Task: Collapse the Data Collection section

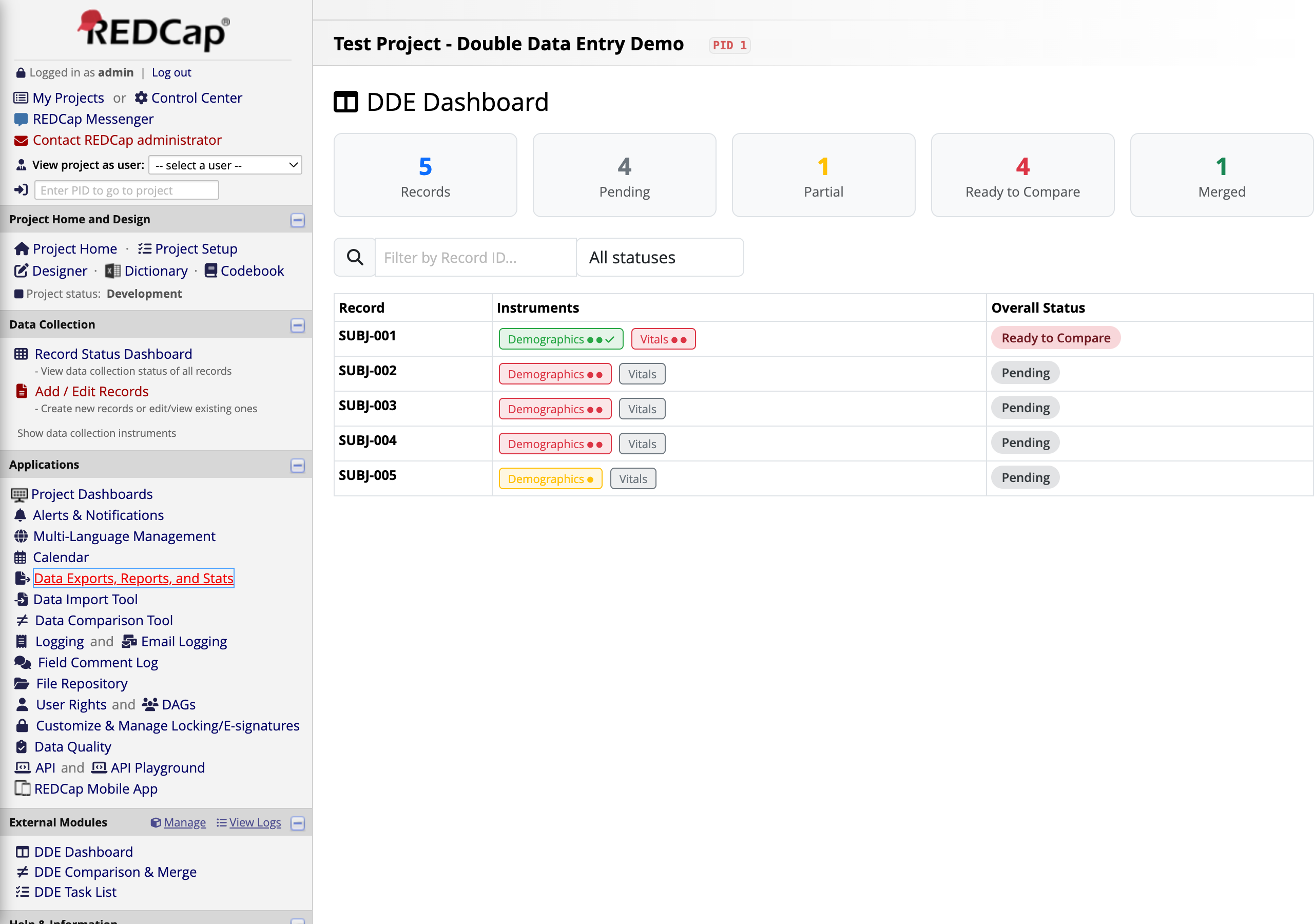Action: [x=298, y=325]
